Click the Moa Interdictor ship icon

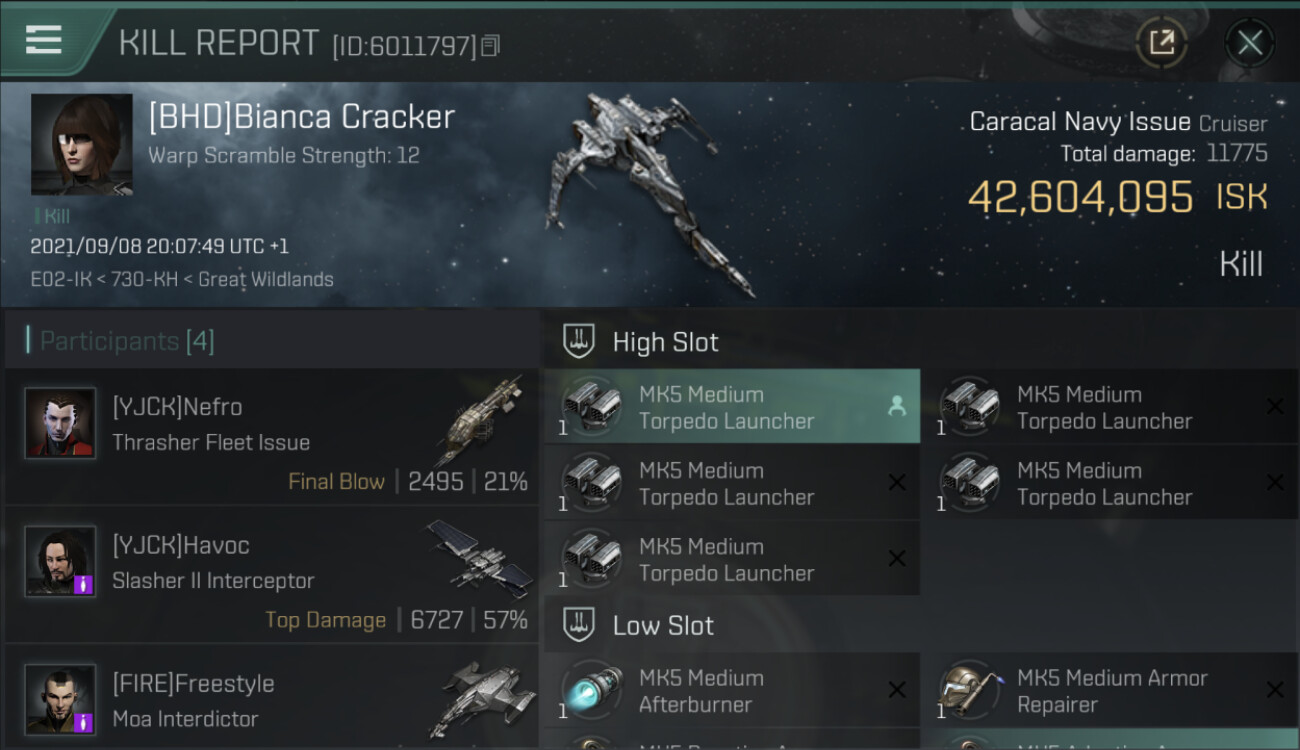pyautogui.click(x=481, y=698)
